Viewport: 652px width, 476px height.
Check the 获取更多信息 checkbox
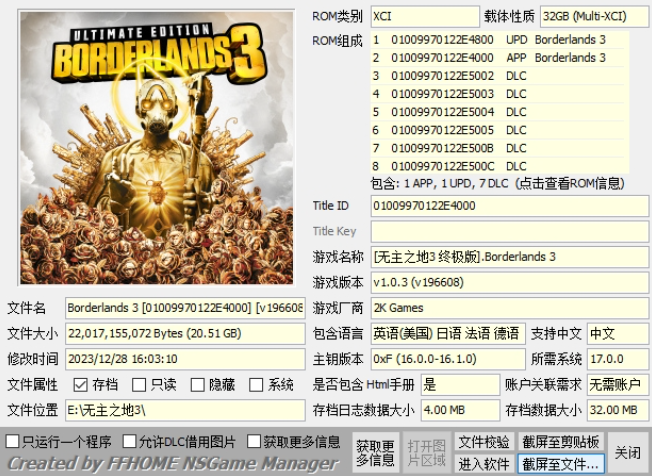coord(254,441)
